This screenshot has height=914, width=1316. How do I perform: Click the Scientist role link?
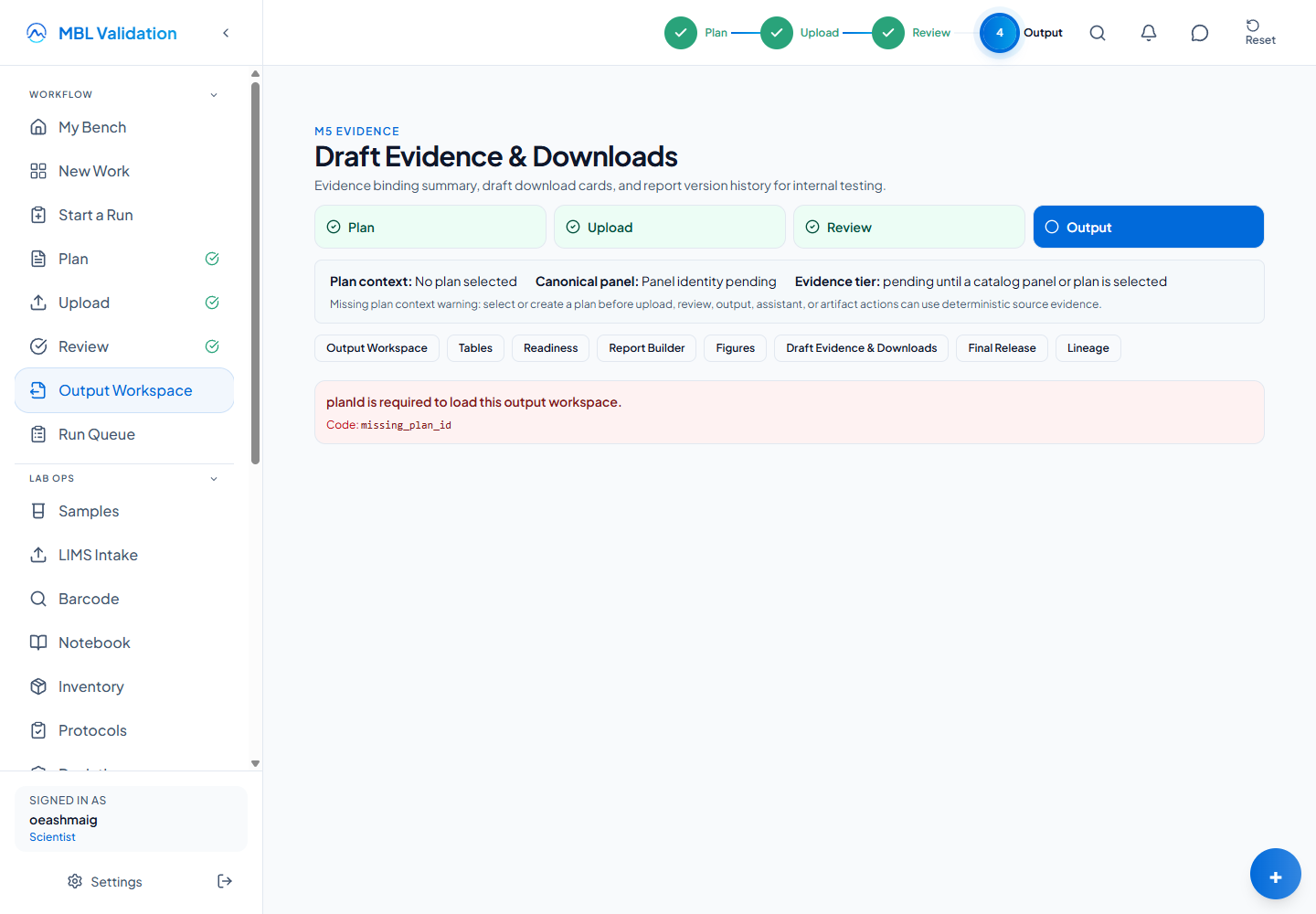pos(52,837)
